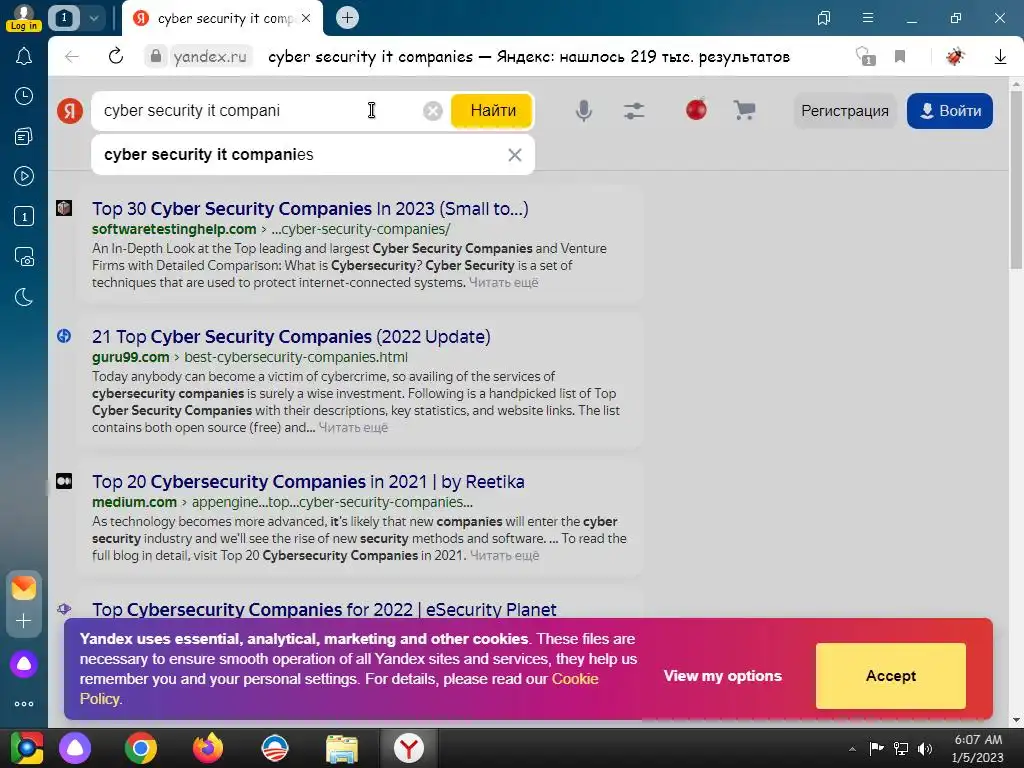Image resolution: width=1024 pixels, height=768 pixels.
Task: Expand first result Читать ещё
Action: pyautogui.click(x=504, y=283)
